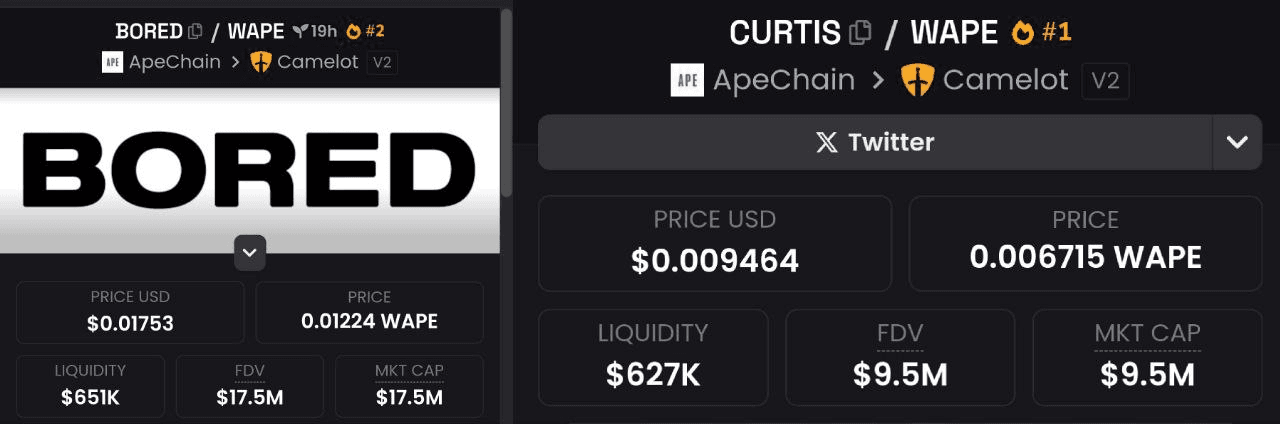
Task: Click the 19h pair age sprout icon
Action: [300, 31]
